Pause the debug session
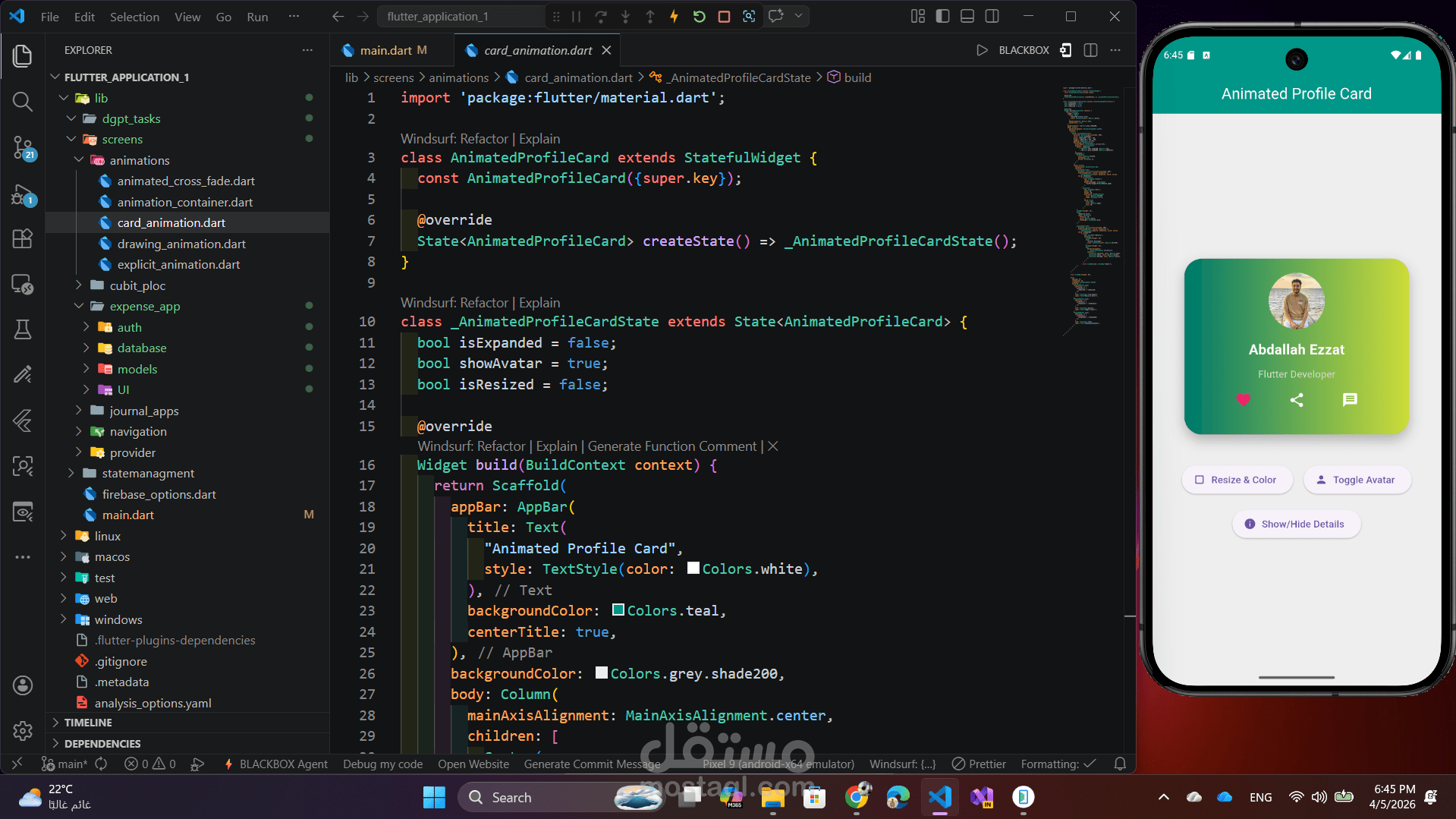Viewport: 1456px width, 819px height. click(576, 17)
